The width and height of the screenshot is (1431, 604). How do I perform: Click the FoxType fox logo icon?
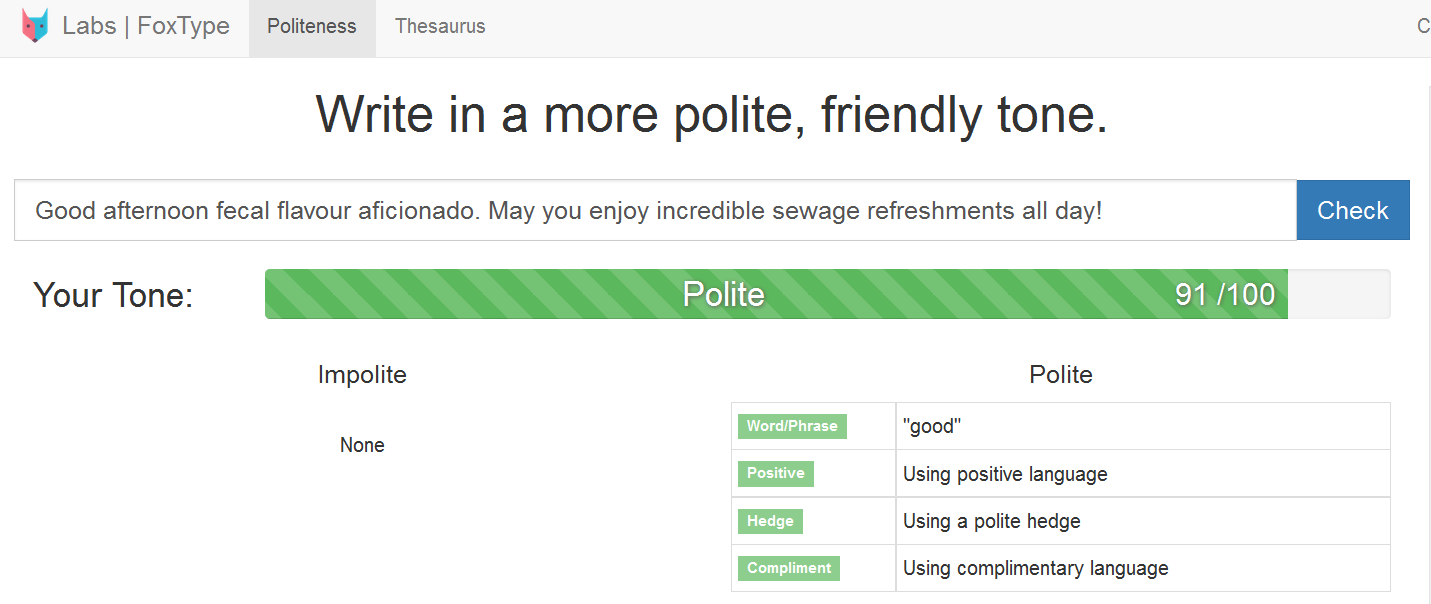(35, 26)
